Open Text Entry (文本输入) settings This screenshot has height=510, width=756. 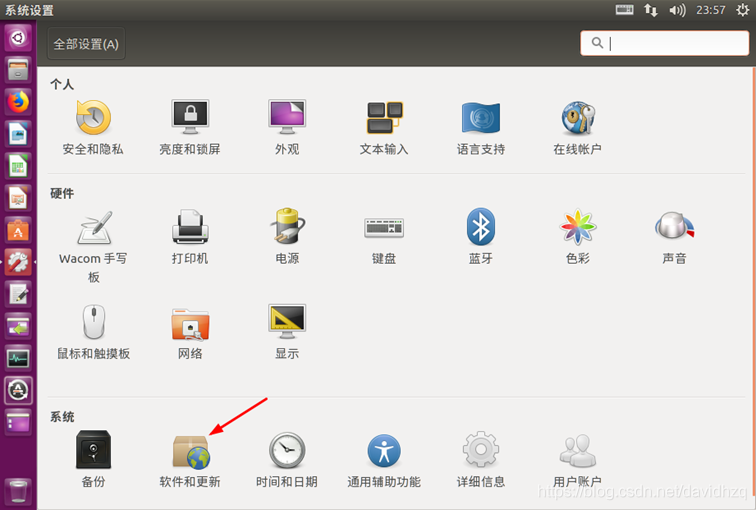384,128
